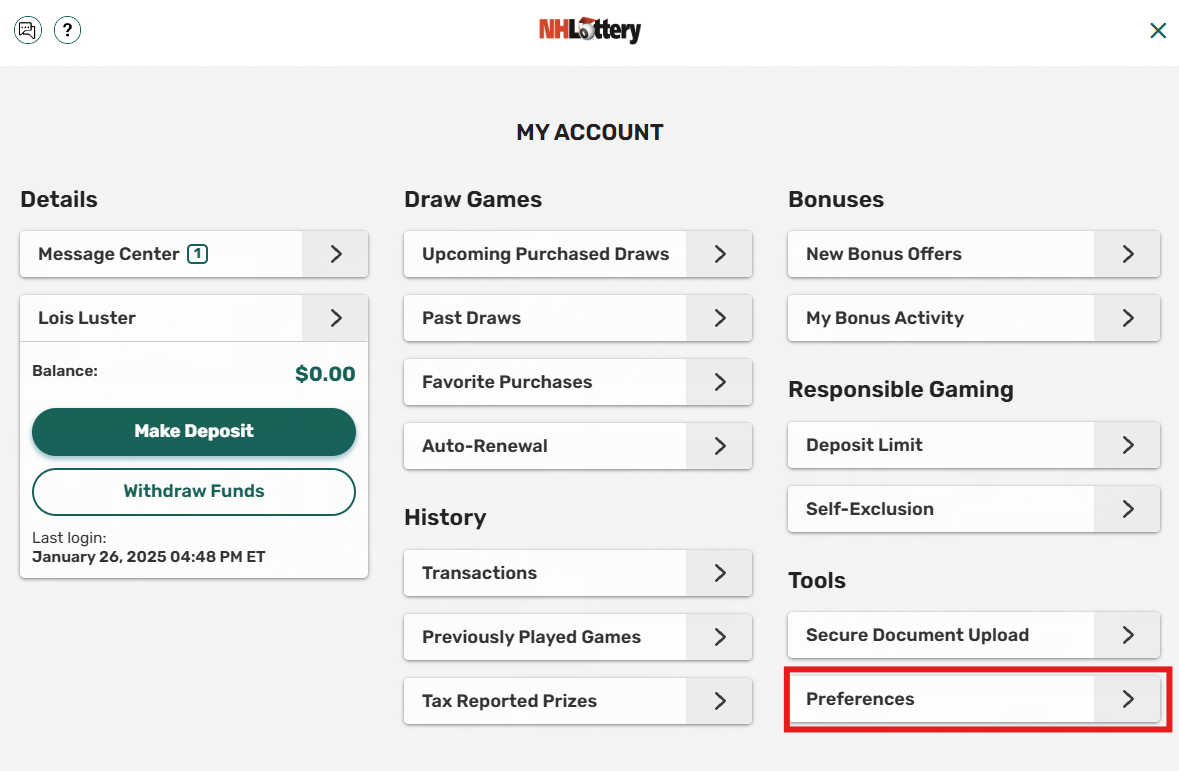Click the New Bonus Offers arrow icon
Image resolution: width=1179 pixels, height=771 pixels.
1127,254
